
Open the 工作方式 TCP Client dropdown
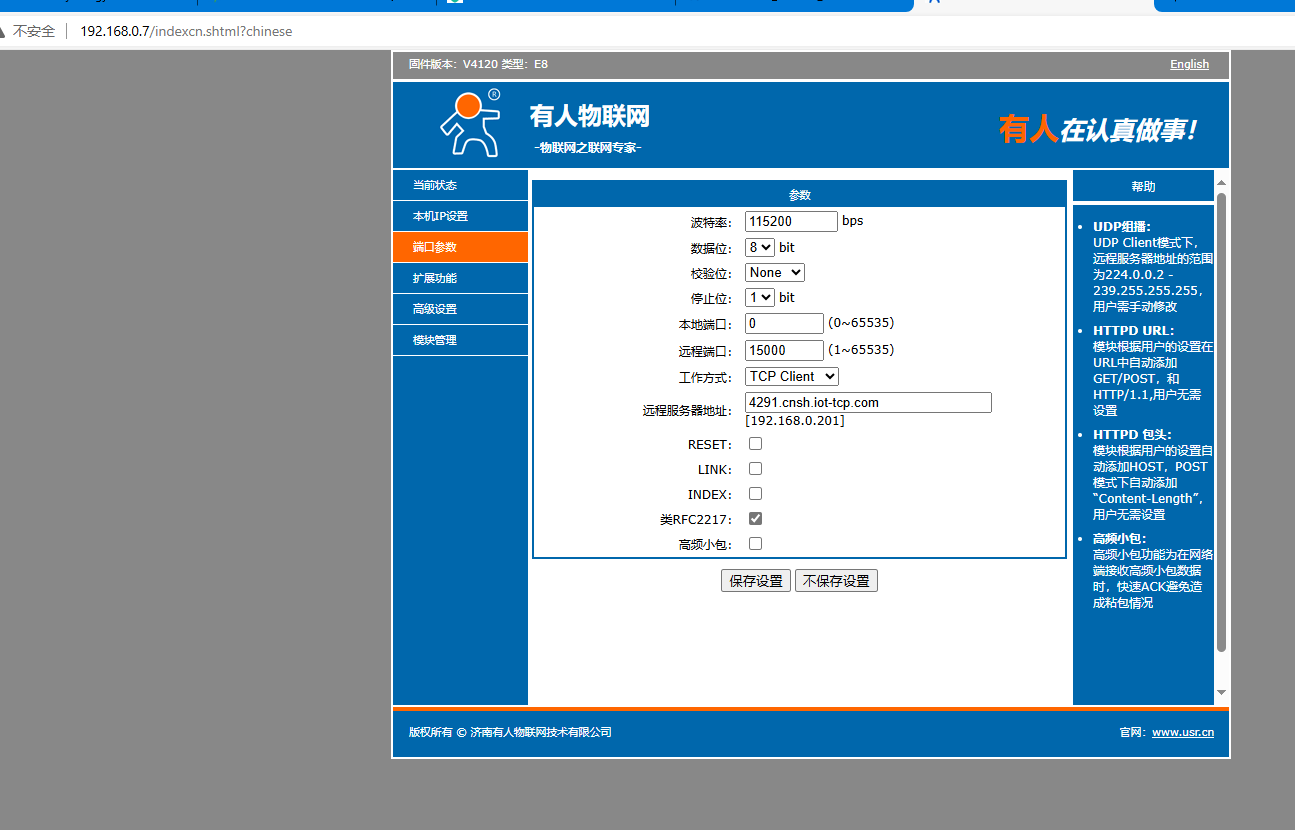(791, 376)
